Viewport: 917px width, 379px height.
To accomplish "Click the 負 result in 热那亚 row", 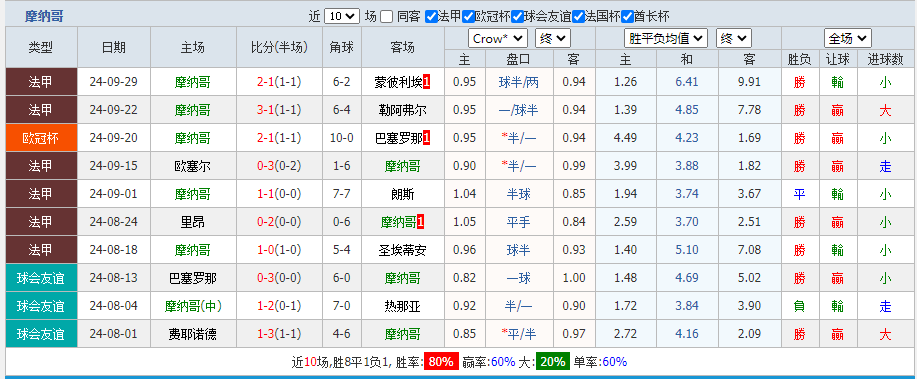I will point(799,305).
